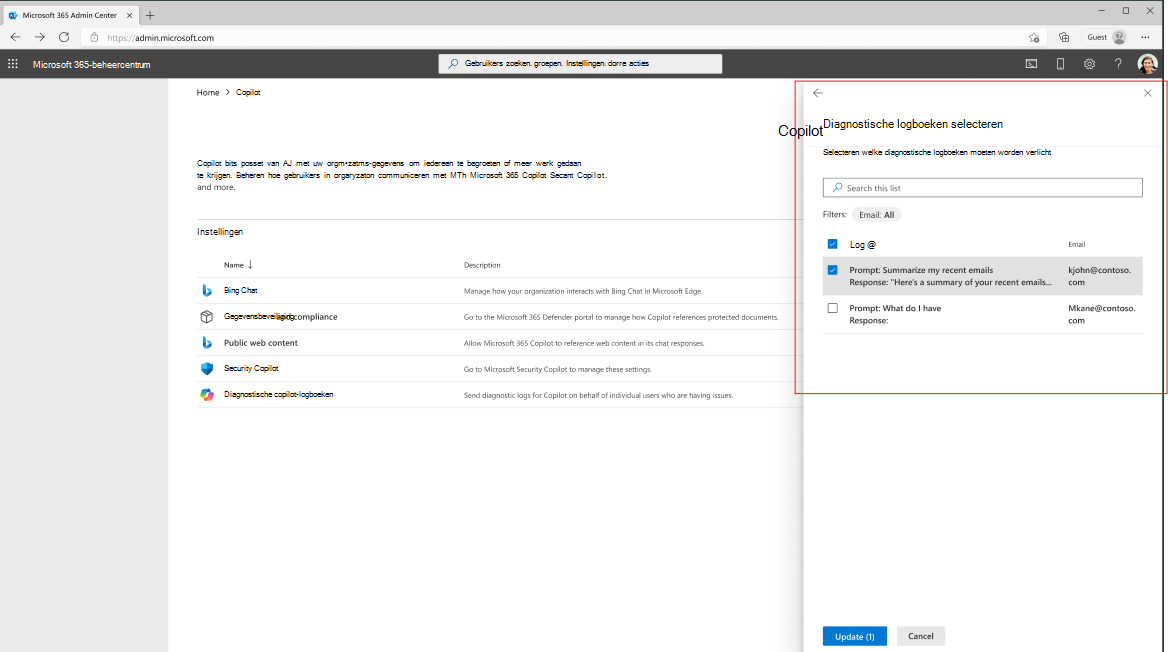
Task: Open mobile app icon in header
Action: [x=1060, y=64]
